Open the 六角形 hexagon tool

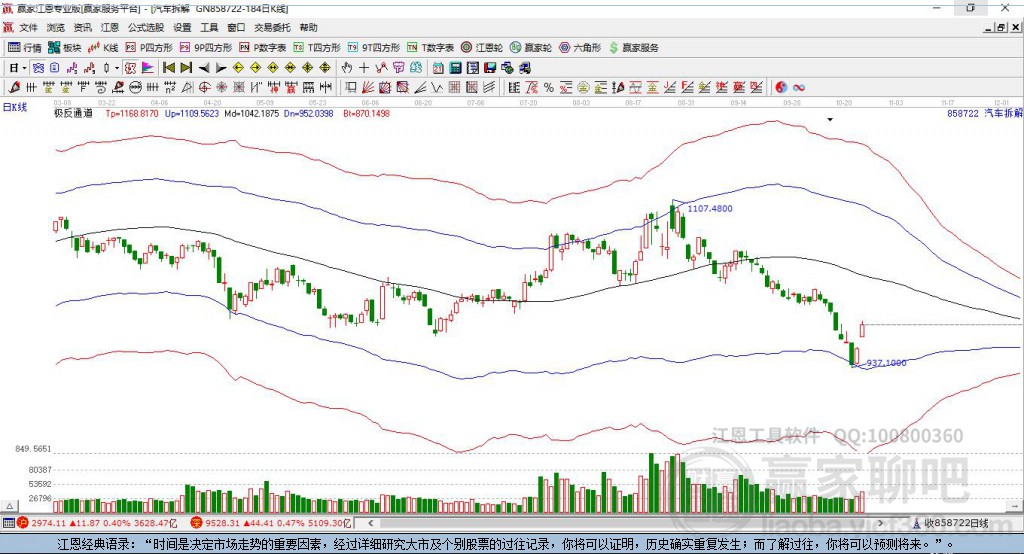pyautogui.click(x=580, y=48)
